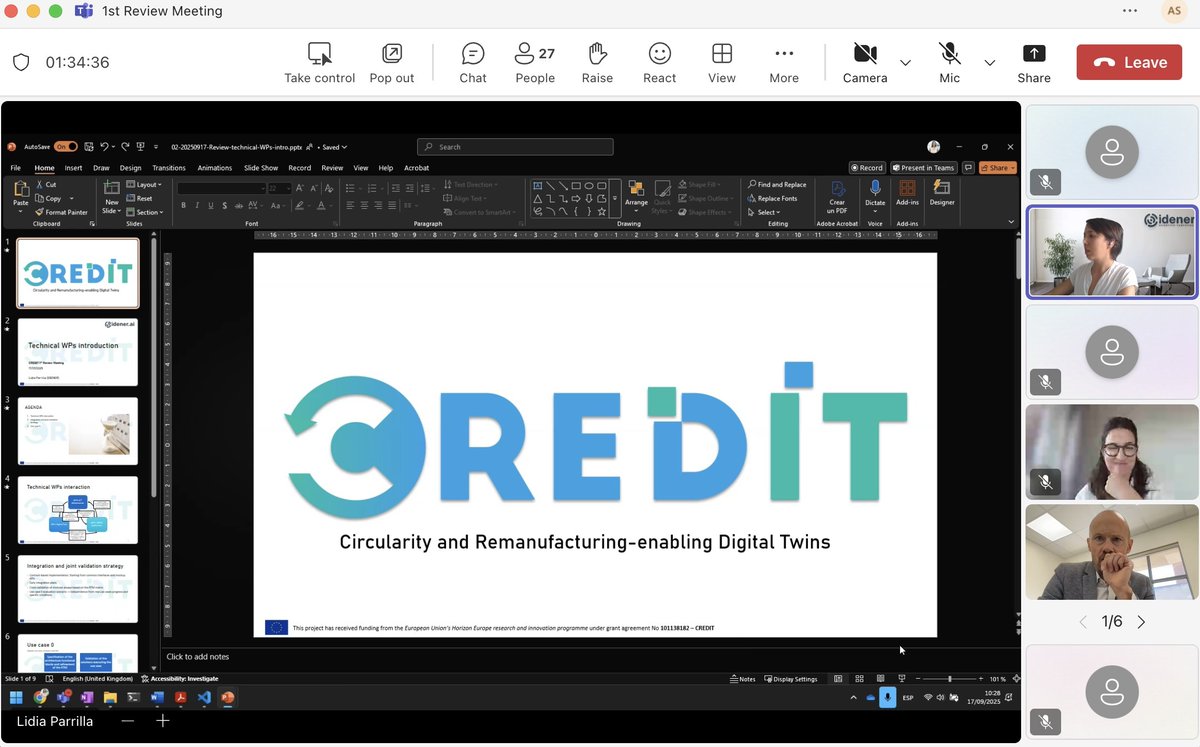Click the Leave meeting button
The image size is (1200, 747).
(x=1129, y=61)
